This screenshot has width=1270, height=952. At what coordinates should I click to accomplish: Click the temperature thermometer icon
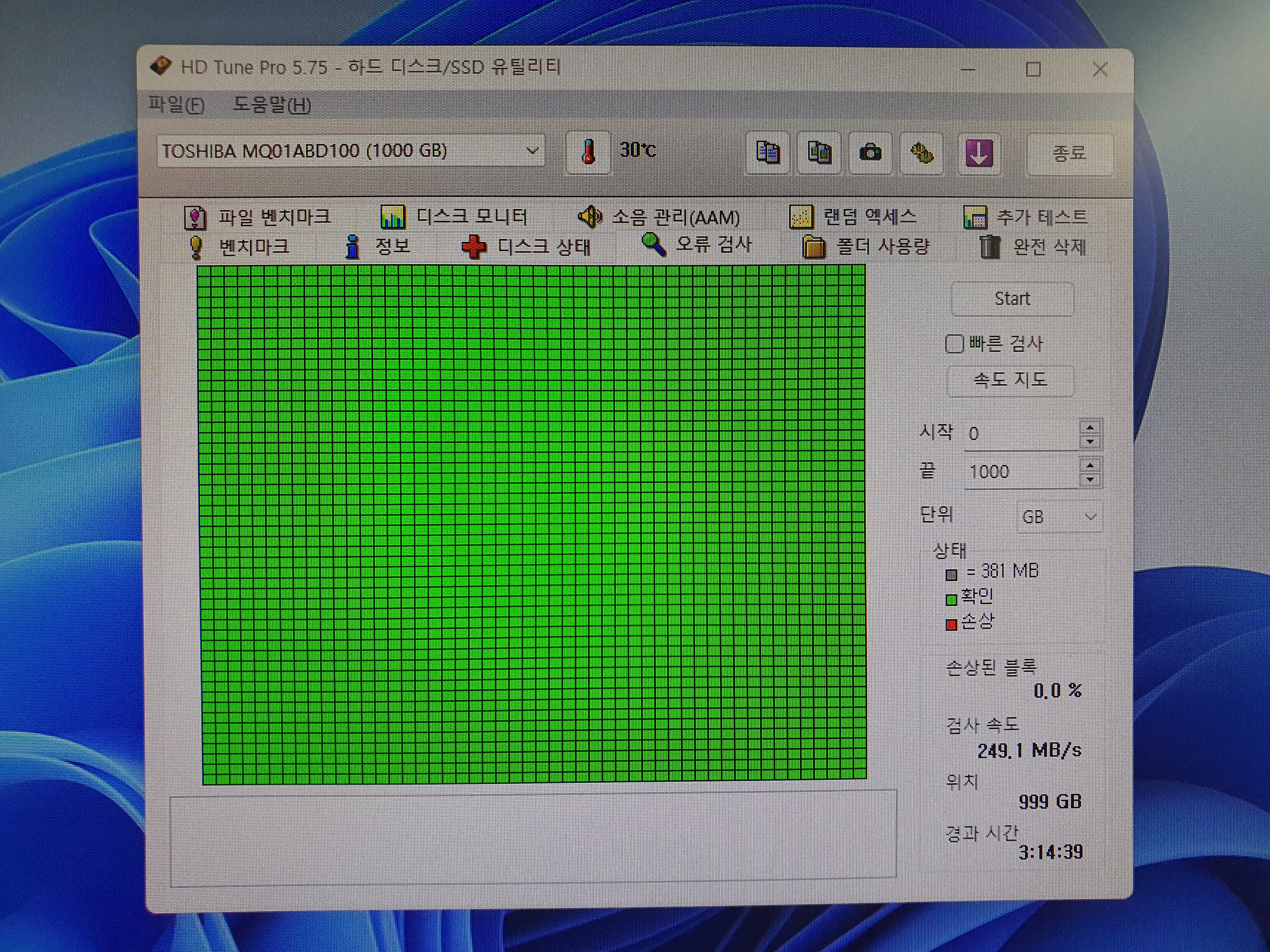click(x=588, y=152)
